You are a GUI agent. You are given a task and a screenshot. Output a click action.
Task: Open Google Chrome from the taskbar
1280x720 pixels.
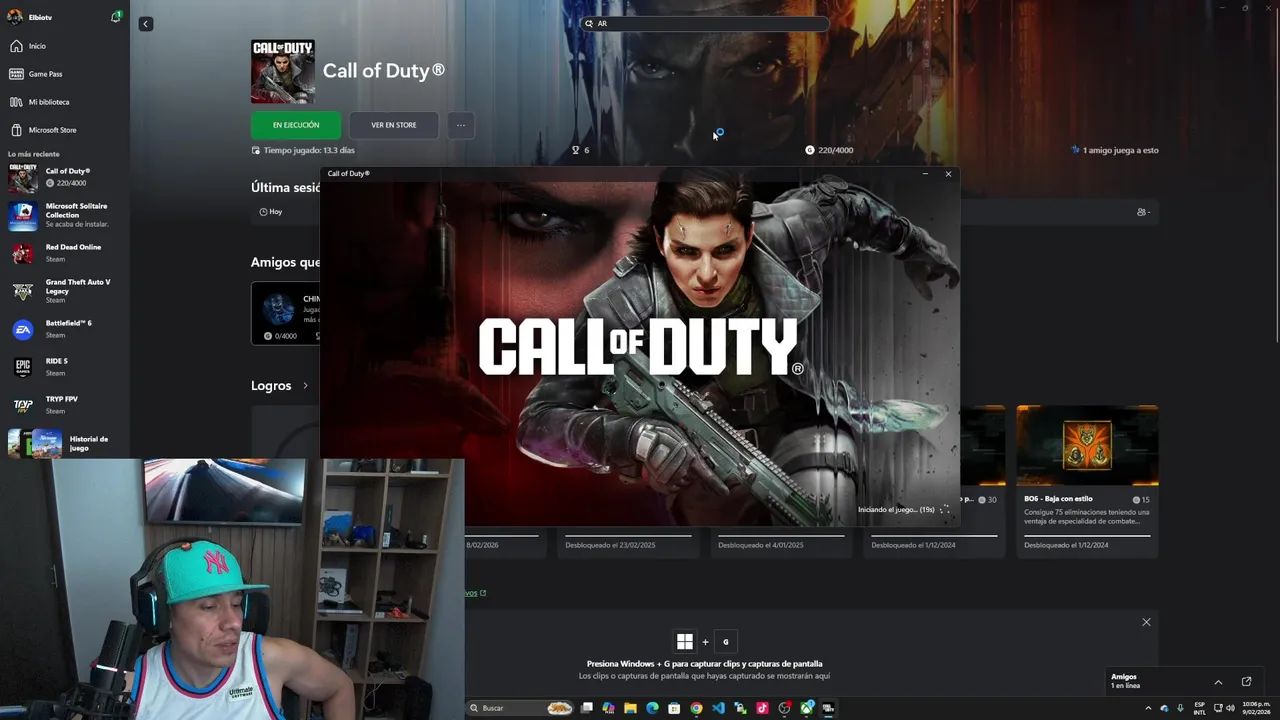pos(696,708)
